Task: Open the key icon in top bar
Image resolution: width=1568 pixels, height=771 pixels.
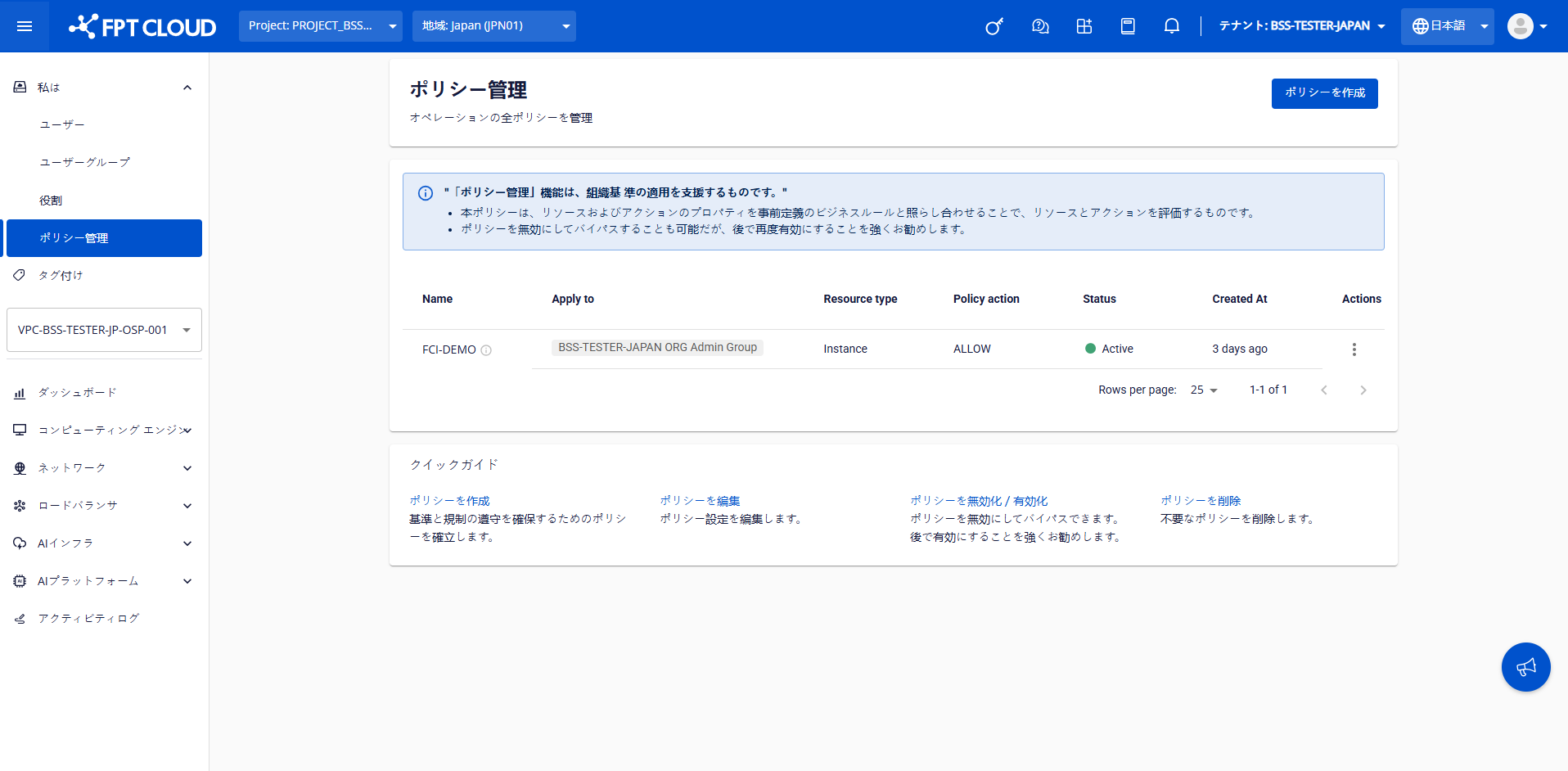Action: click(994, 26)
